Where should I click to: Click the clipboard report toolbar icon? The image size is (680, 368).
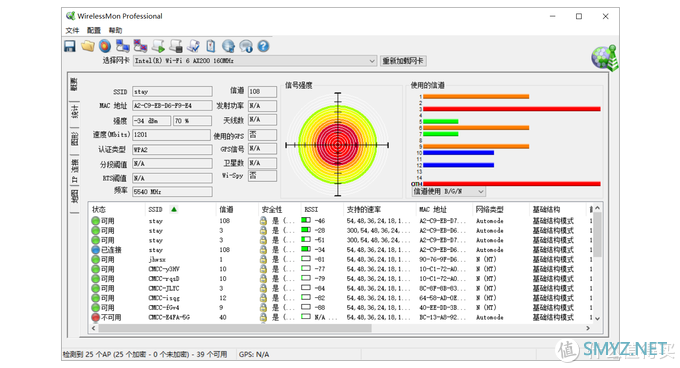tap(211, 46)
